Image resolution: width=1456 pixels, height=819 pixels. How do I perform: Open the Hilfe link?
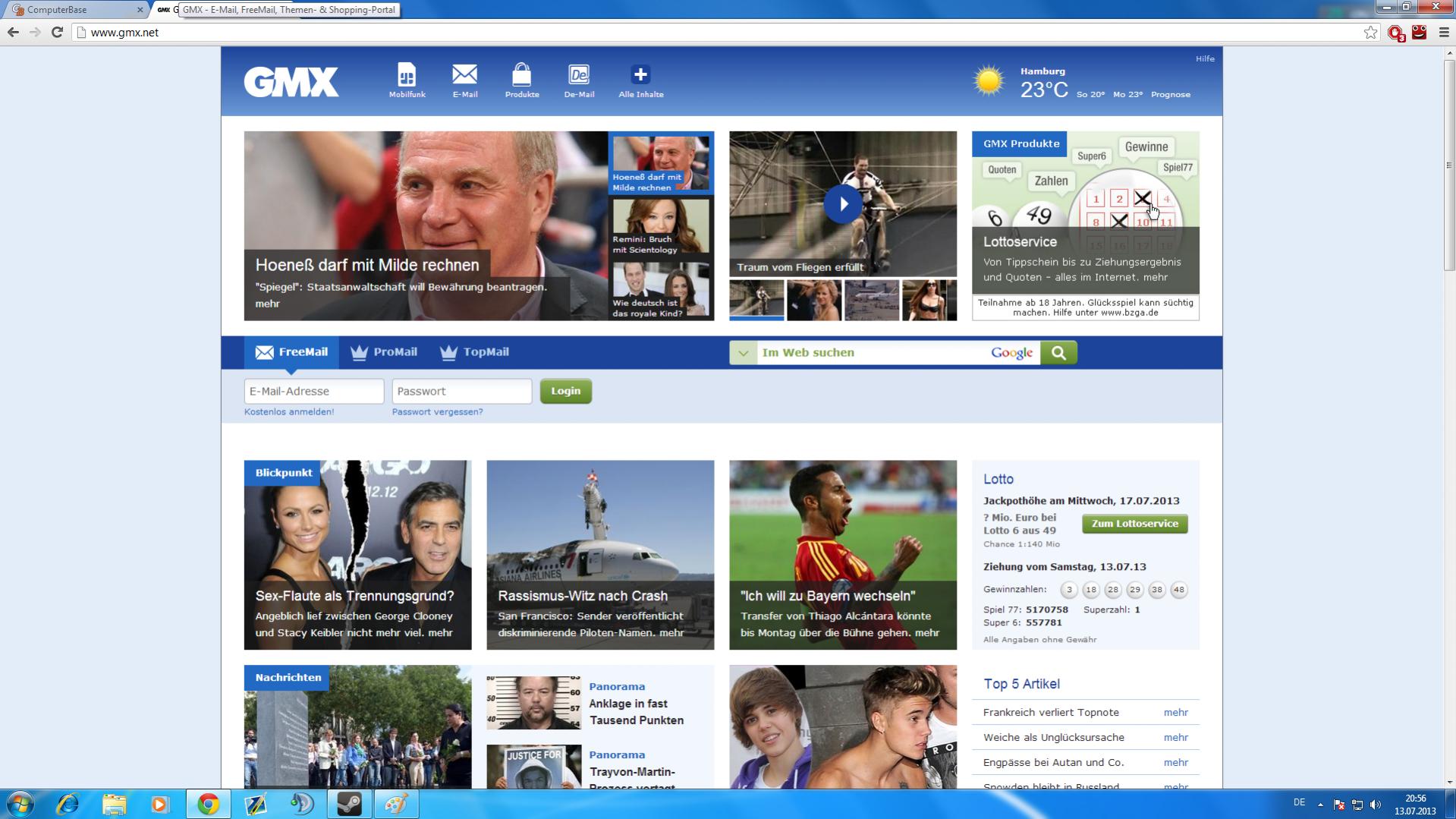(x=1205, y=58)
